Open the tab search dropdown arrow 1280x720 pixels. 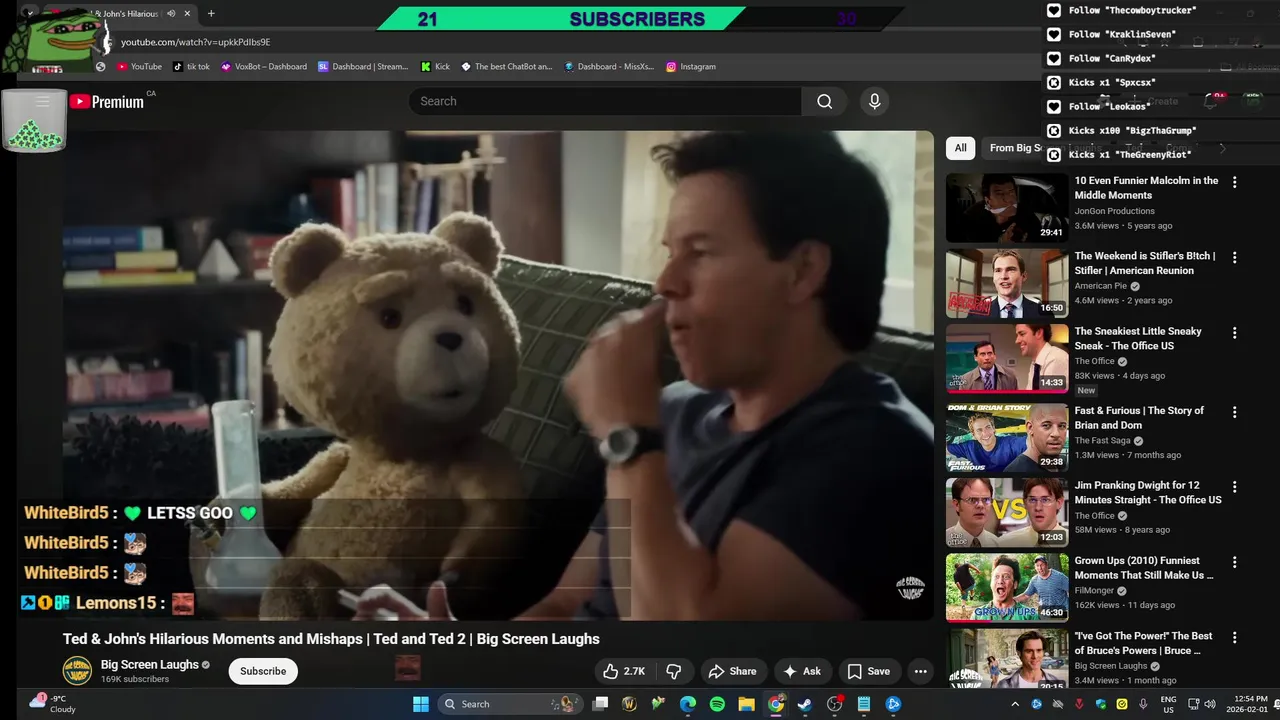click(x=30, y=14)
